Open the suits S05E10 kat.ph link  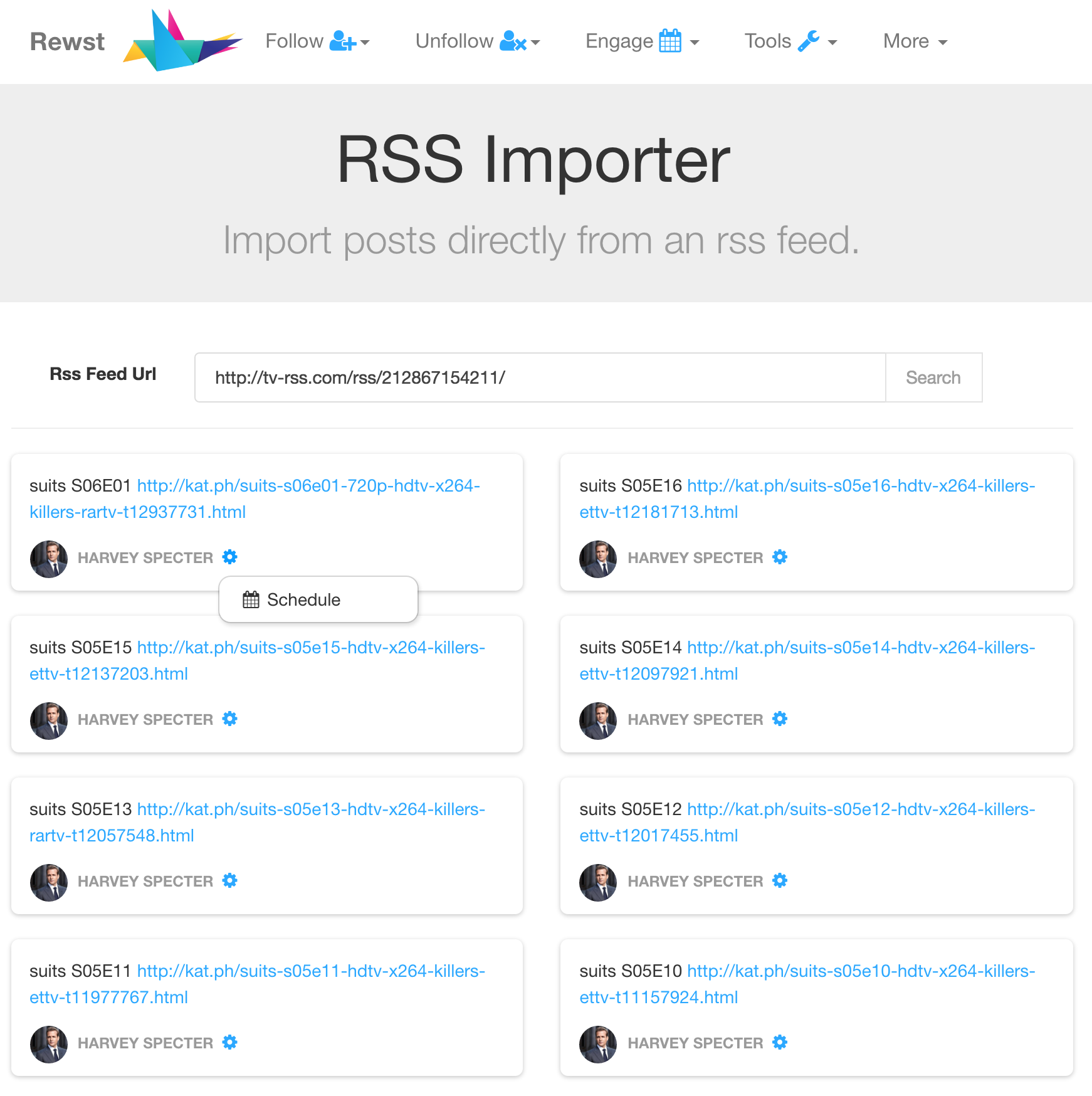point(807,984)
